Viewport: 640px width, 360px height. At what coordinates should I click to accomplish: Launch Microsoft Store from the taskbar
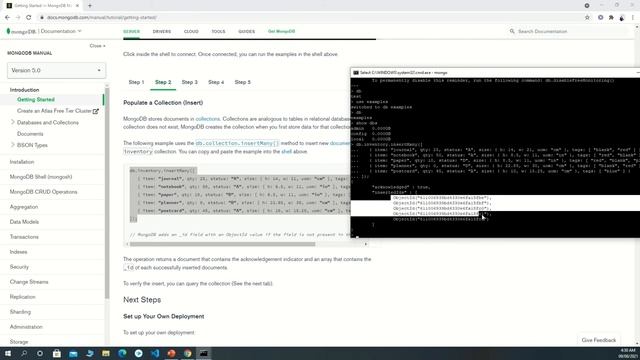[57, 353]
